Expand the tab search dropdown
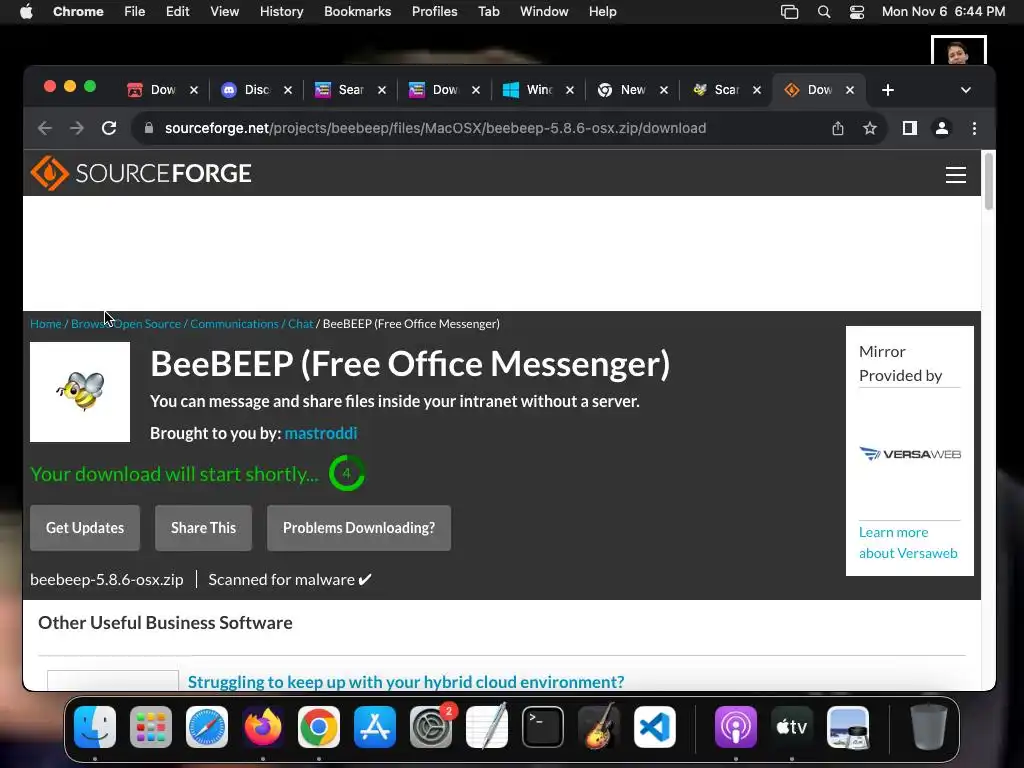The width and height of the screenshot is (1024, 768). (x=965, y=90)
